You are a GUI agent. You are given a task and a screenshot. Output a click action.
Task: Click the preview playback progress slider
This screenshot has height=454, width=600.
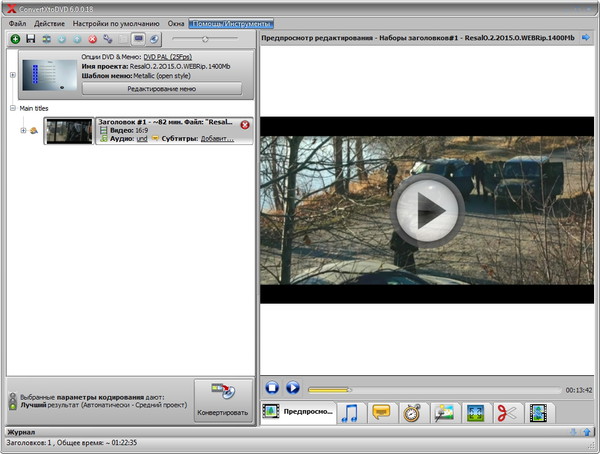click(x=432, y=389)
